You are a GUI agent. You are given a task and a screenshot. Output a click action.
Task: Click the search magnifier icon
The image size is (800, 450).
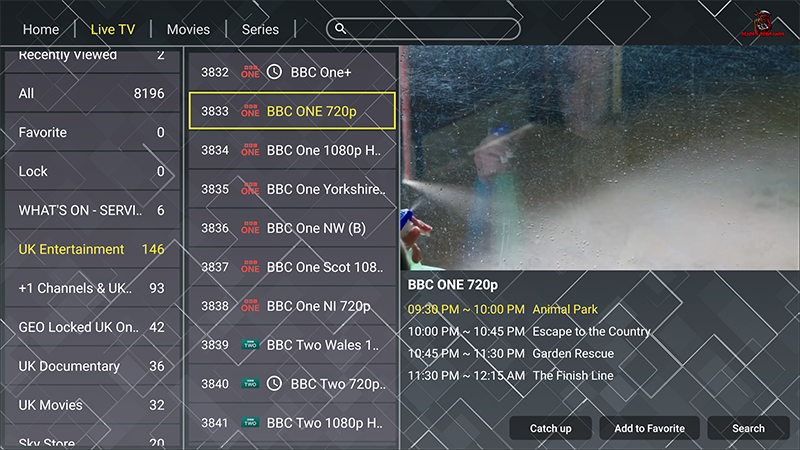click(x=341, y=29)
